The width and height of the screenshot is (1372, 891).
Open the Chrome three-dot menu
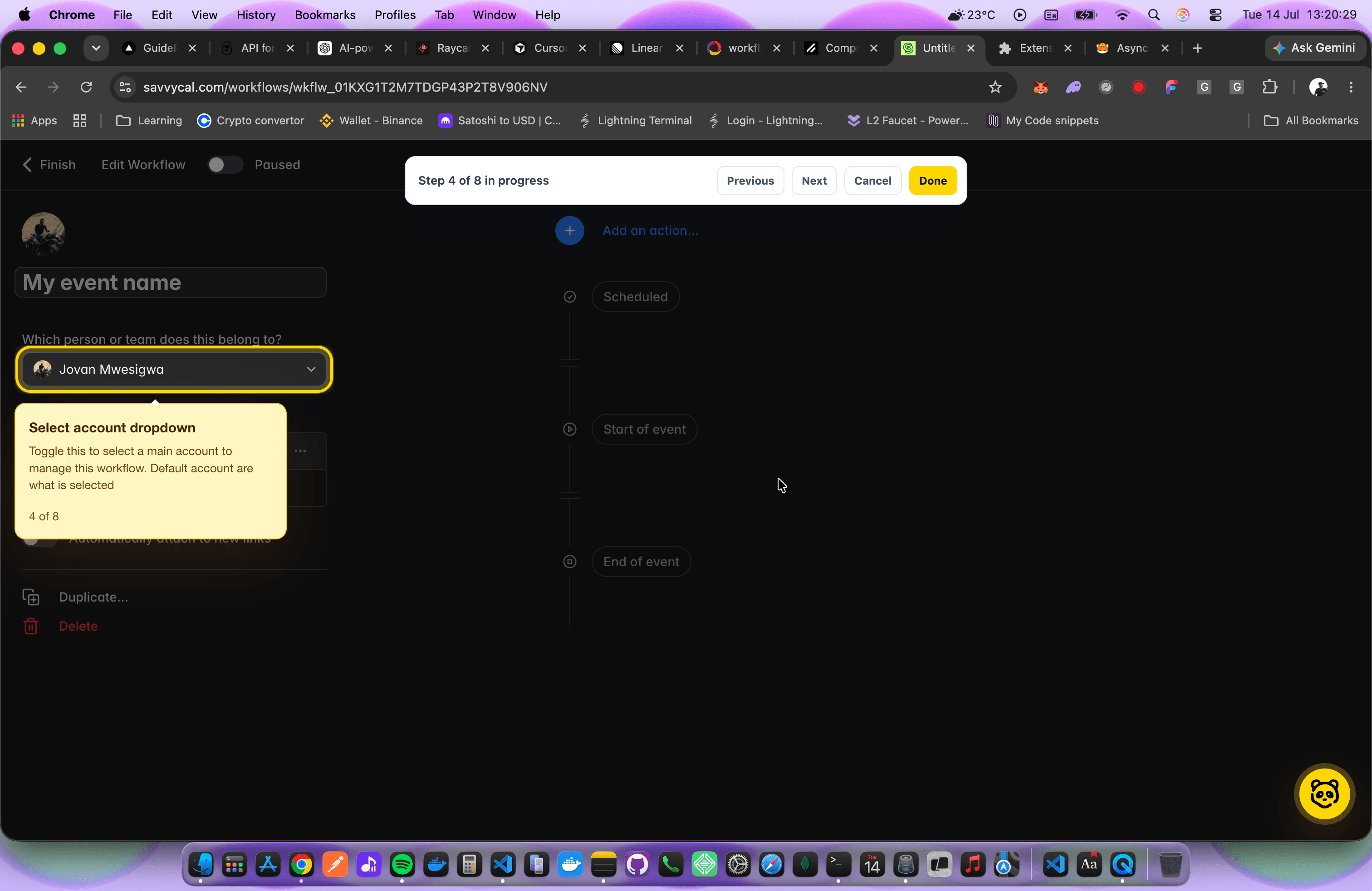pyautogui.click(x=1351, y=87)
